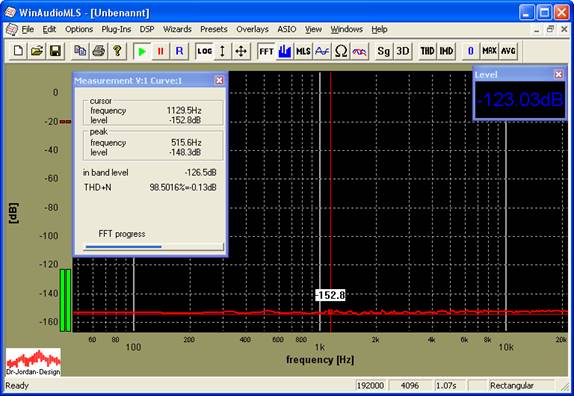
Task: Click the Omega impedance icon
Action: pyautogui.click(x=340, y=51)
